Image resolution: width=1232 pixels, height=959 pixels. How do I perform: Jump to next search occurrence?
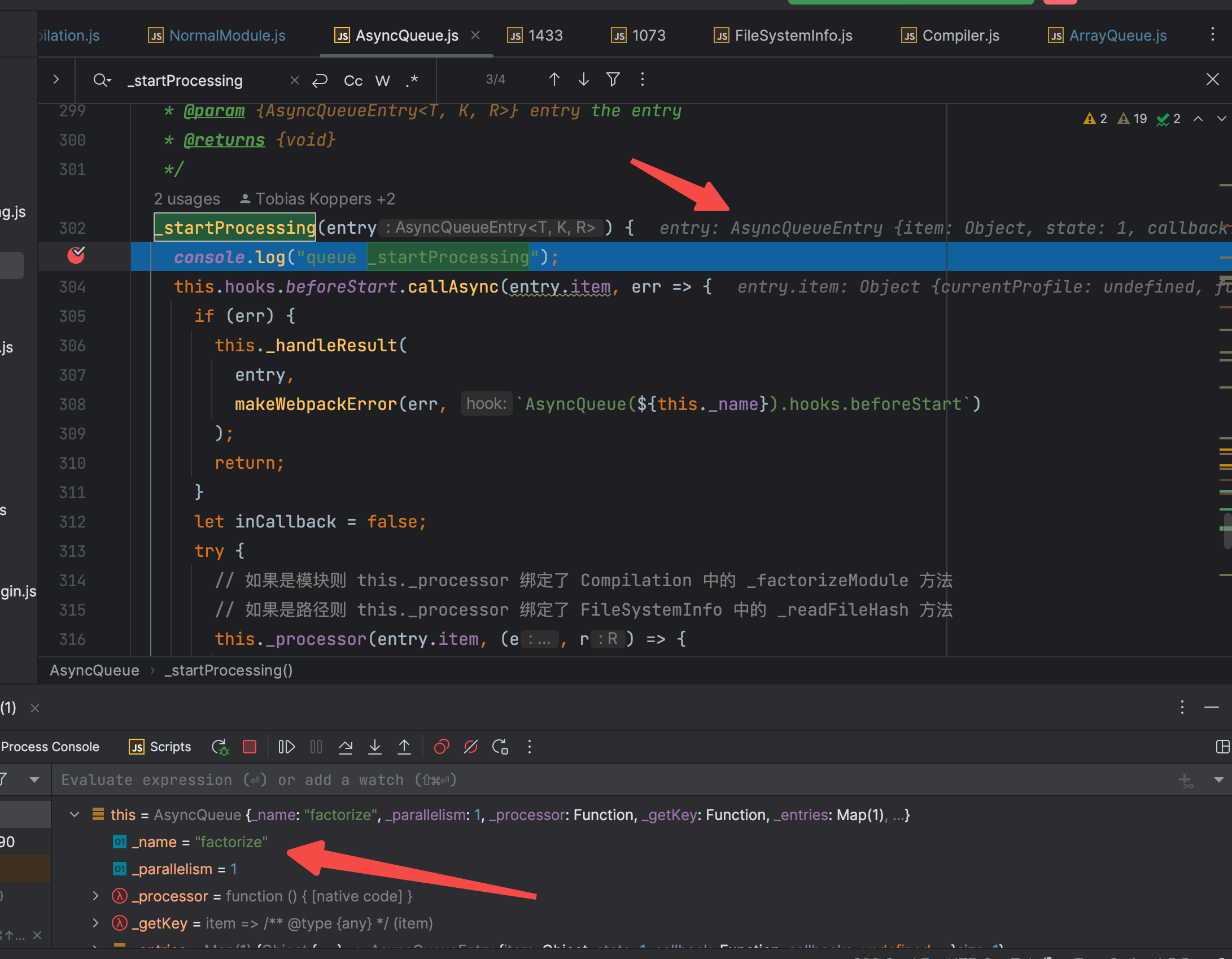pyautogui.click(x=584, y=80)
